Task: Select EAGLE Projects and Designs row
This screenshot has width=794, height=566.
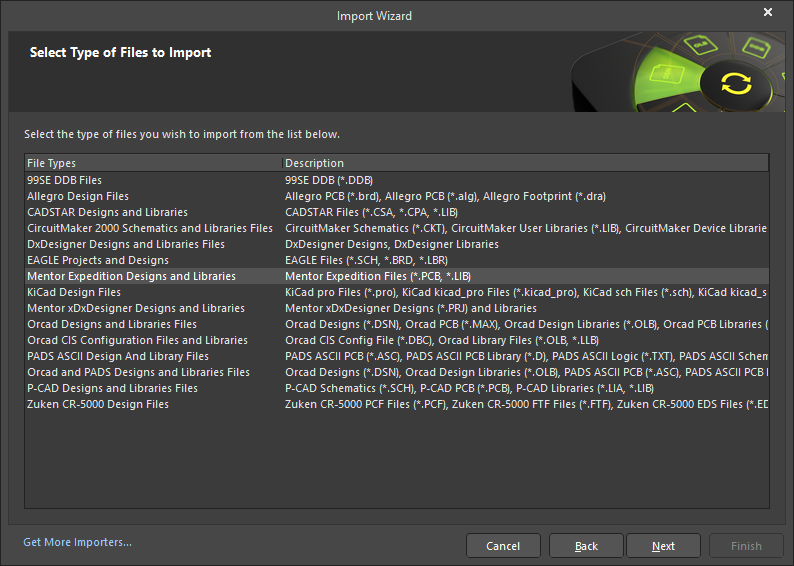Action: 97,260
